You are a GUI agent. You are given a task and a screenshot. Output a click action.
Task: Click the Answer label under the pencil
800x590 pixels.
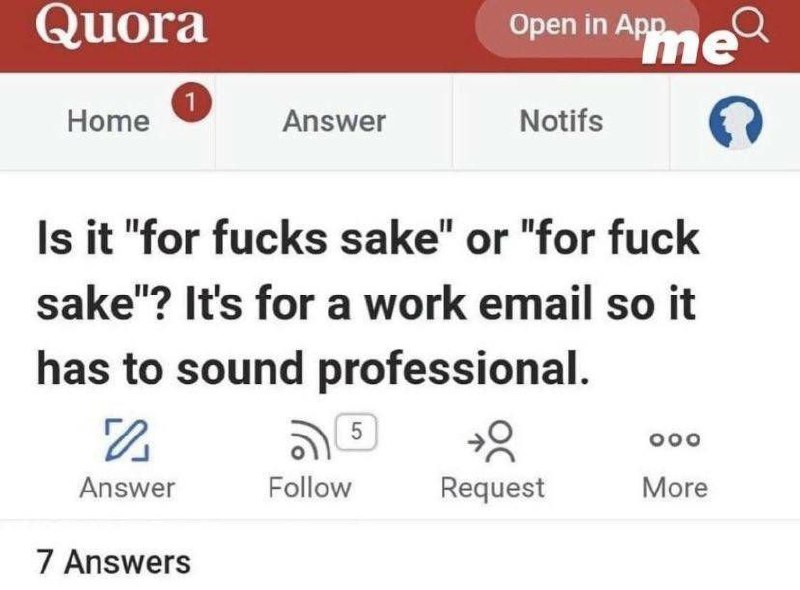tap(127, 487)
